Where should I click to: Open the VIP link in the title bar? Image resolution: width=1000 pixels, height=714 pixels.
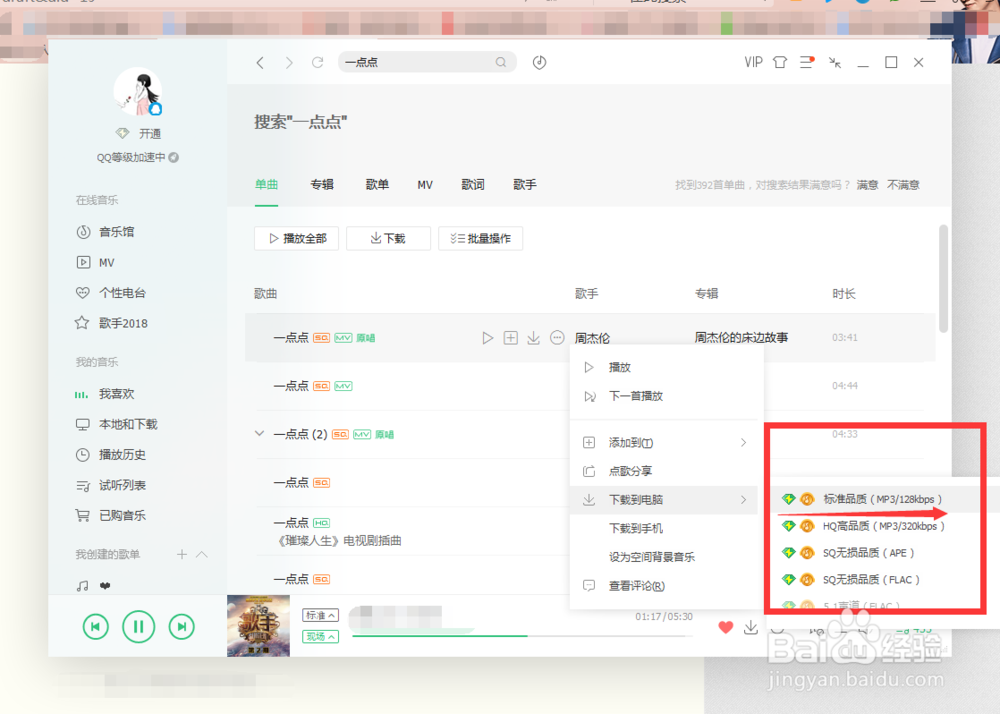[x=753, y=62]
